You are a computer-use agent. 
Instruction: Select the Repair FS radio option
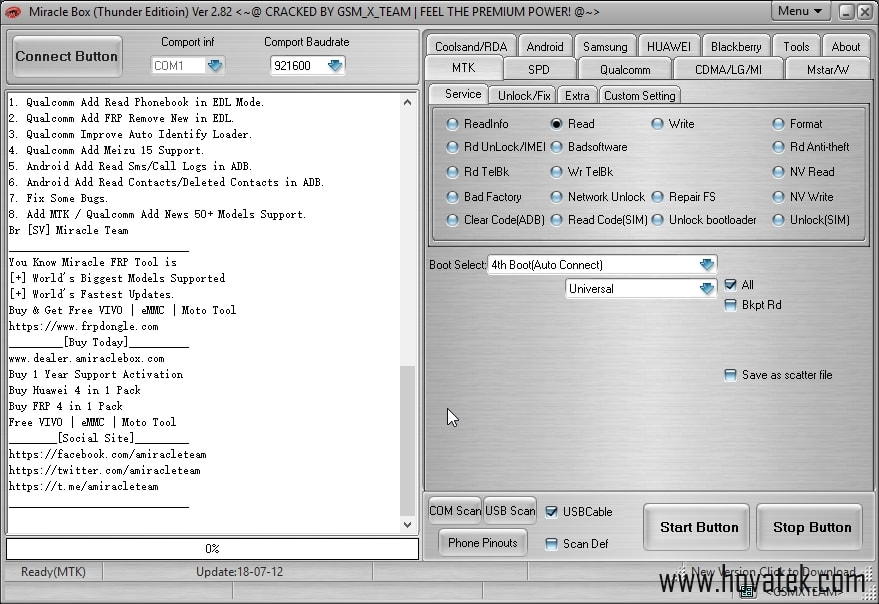[x=683, y=197]
